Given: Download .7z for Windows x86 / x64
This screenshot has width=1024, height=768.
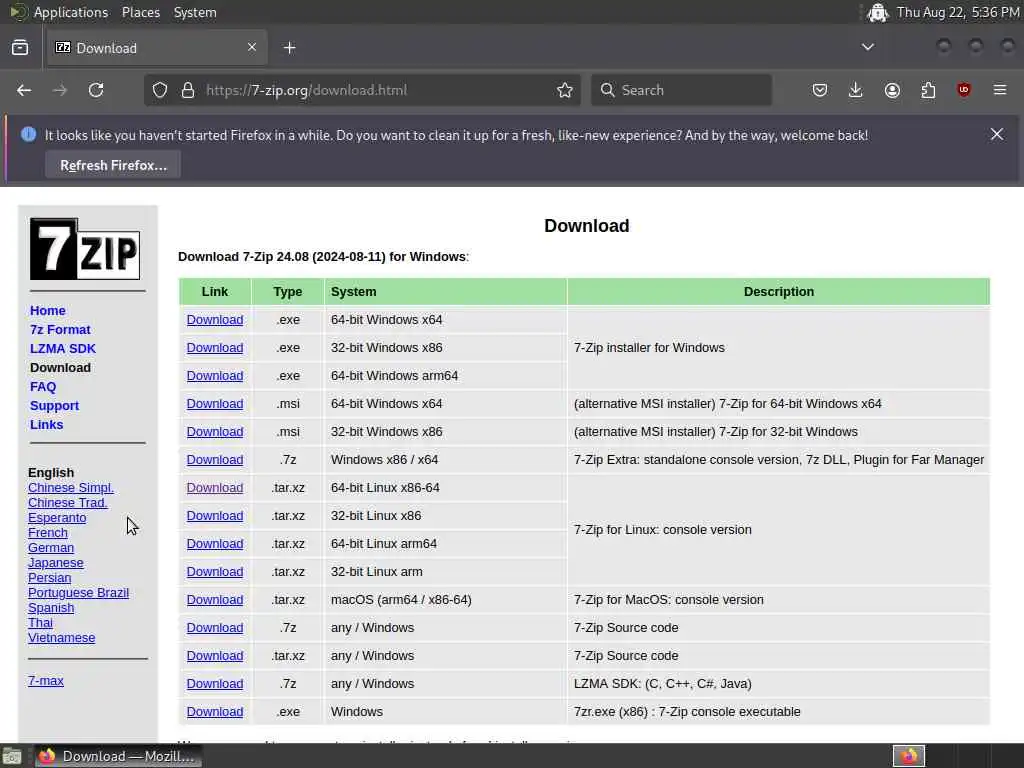Looking at the screenshot, I should 215,460.
